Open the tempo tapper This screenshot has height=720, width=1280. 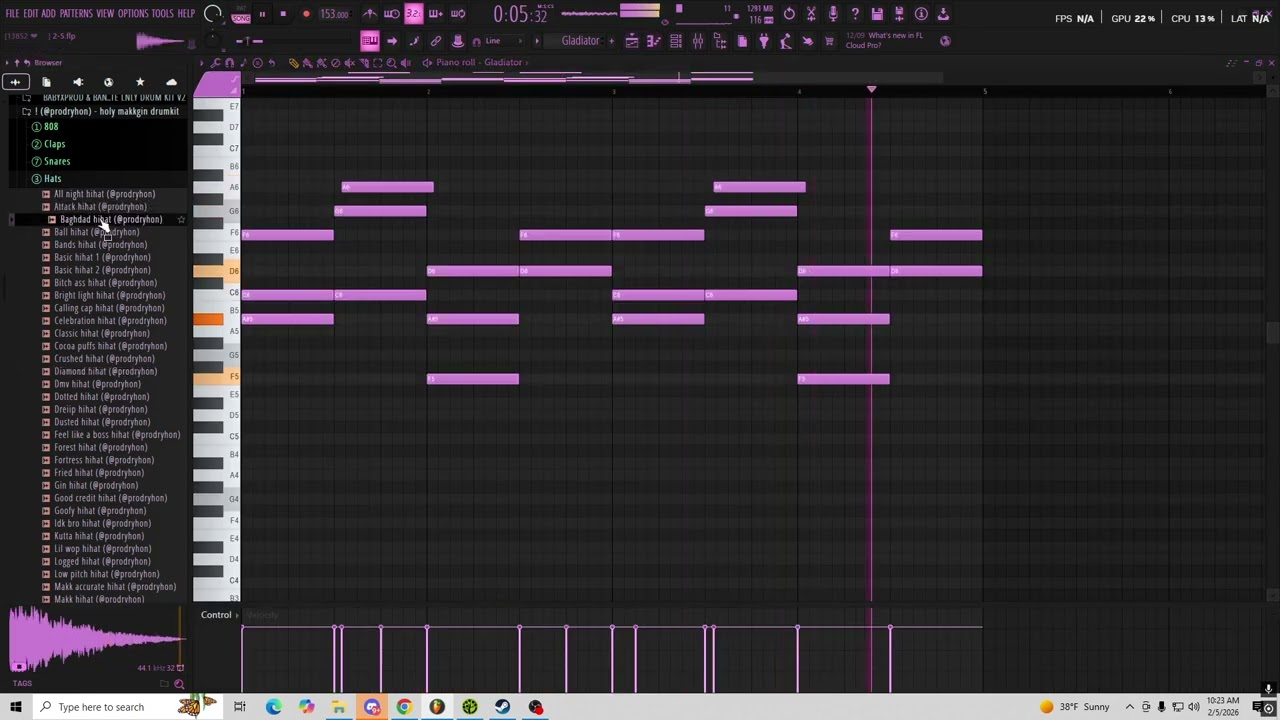pyautogui.click(x=786, y=41)
